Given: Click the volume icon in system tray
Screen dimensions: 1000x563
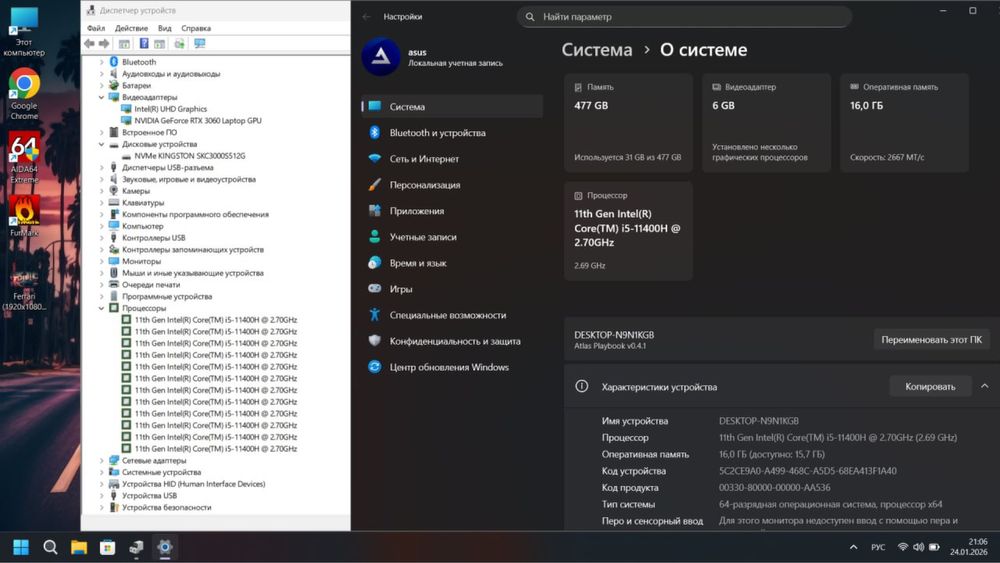Looking at the screenshot, I should click(x=918, y=547).
